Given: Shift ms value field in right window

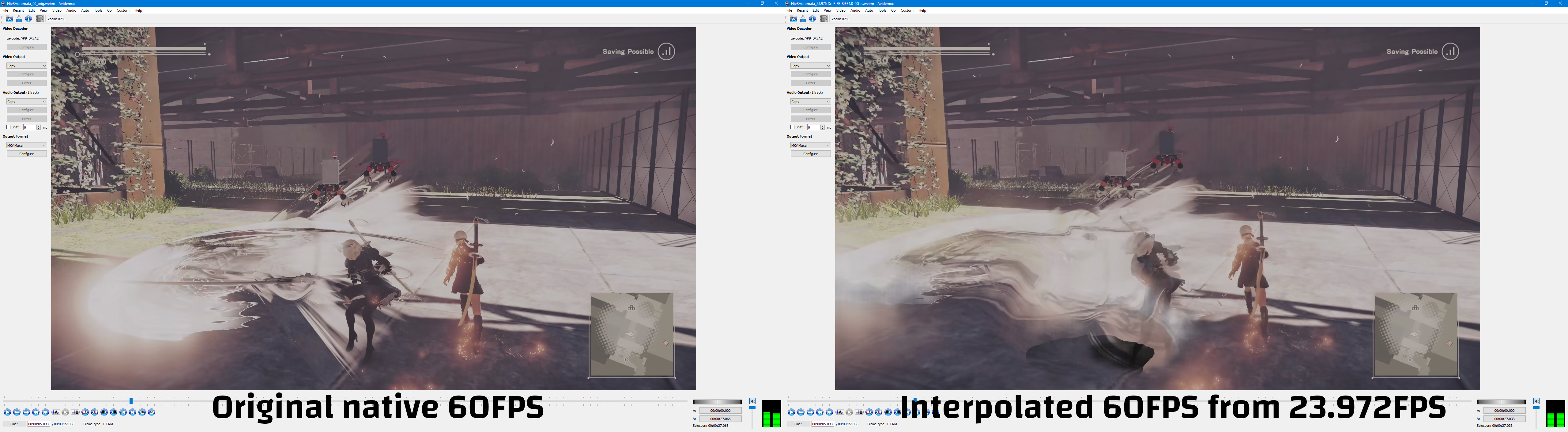Looking at the screenshot, I should click(x=814, y=127).
